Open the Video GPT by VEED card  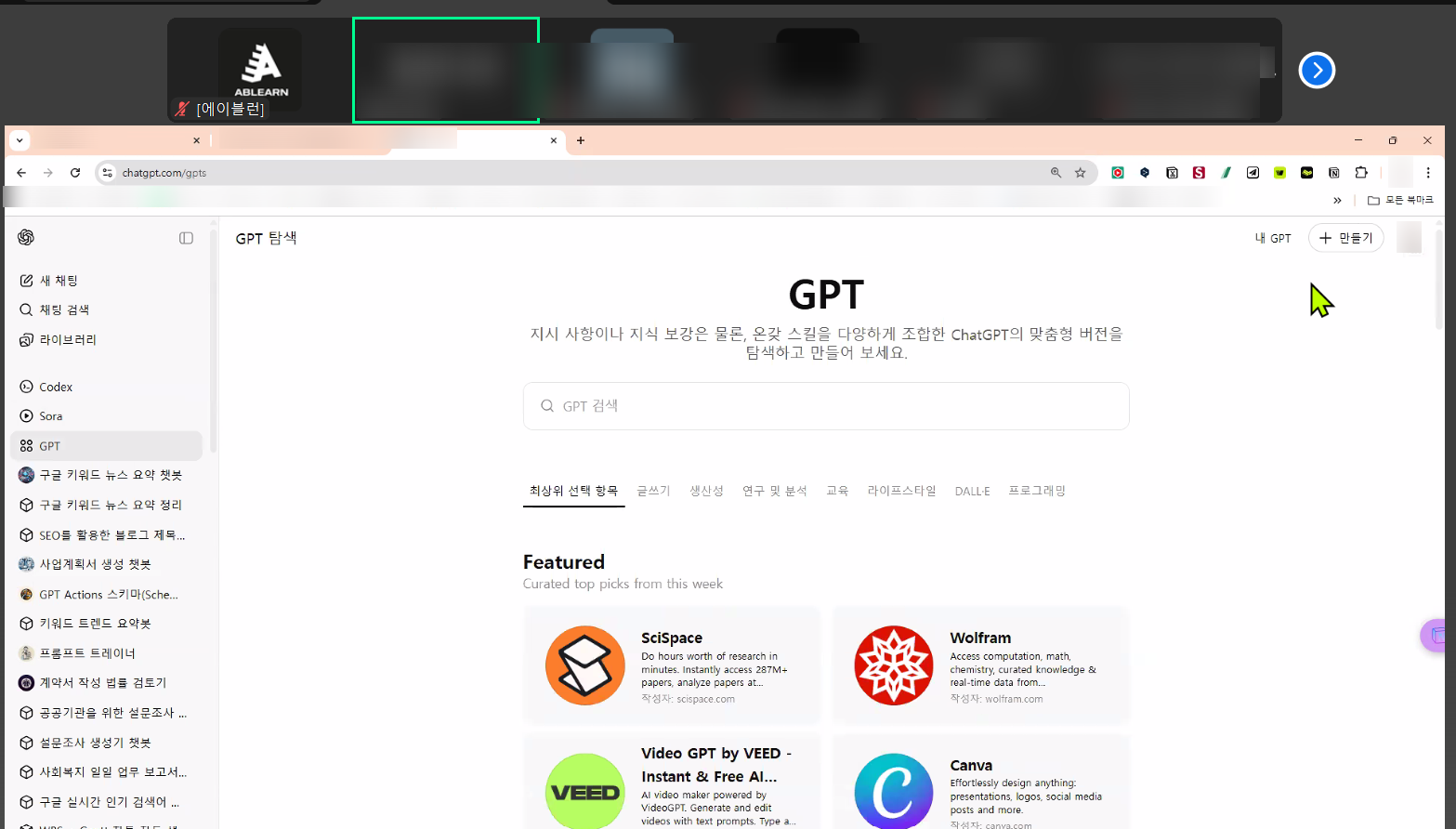tap(672, 783)
